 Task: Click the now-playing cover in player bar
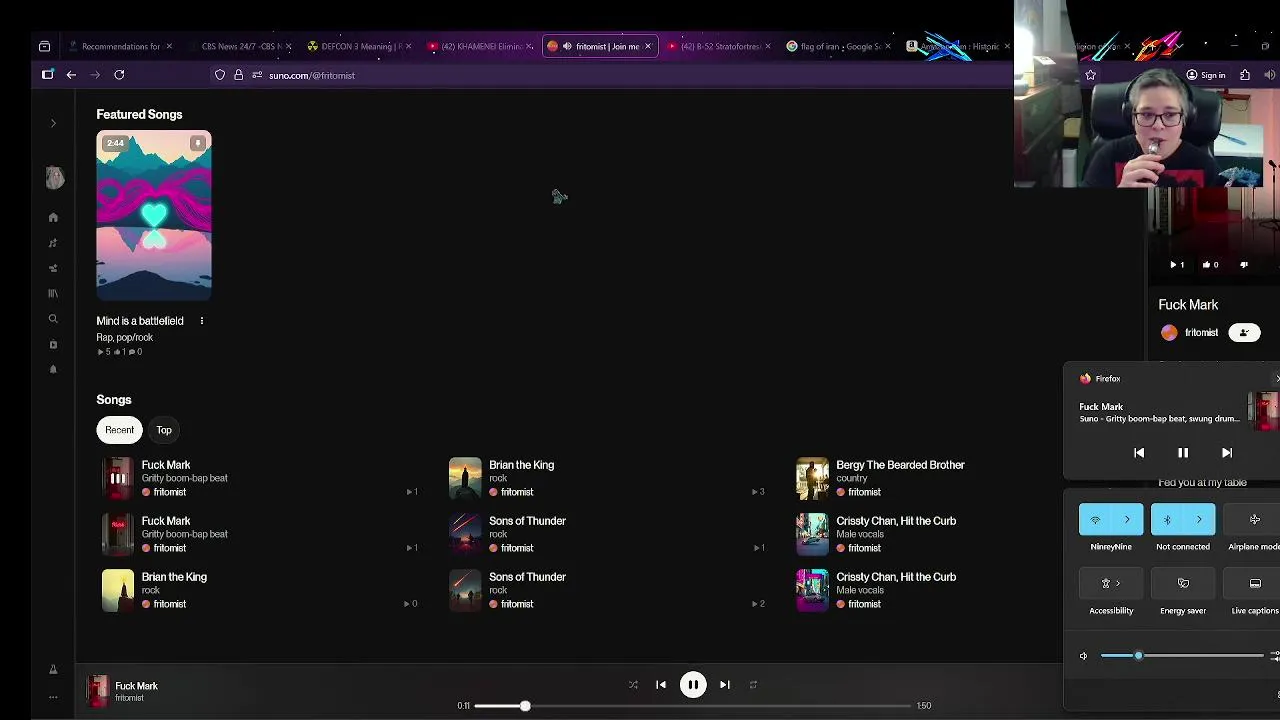pyautogui.click(x=97, y=691)
